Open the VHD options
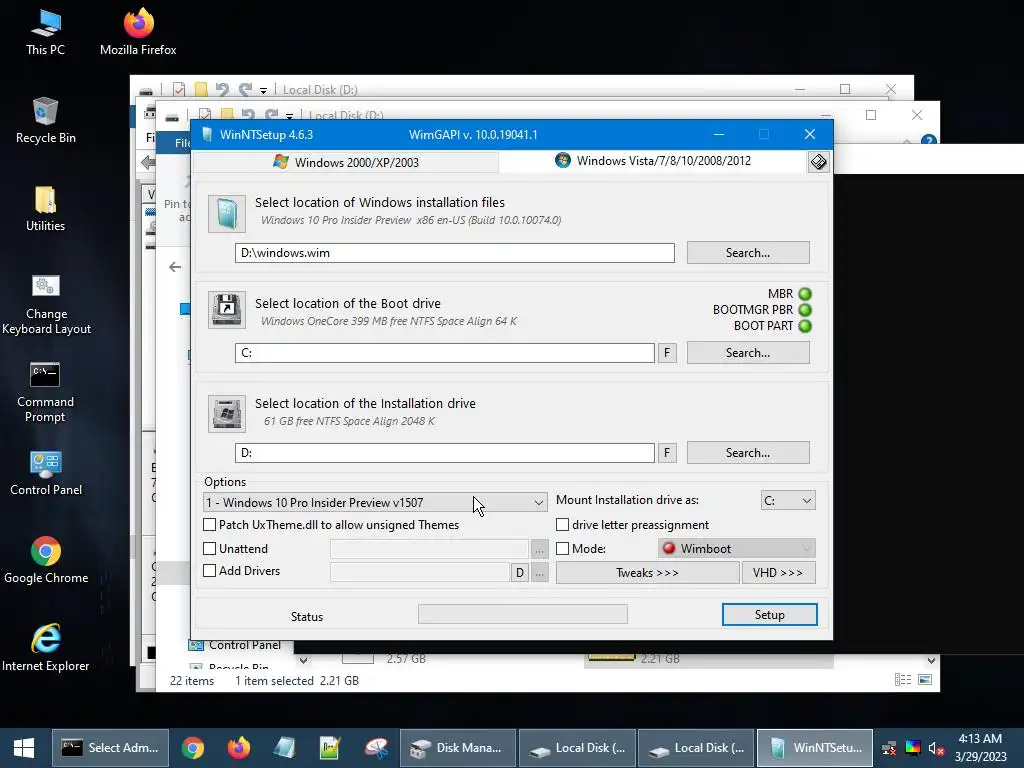 [778, 573]
